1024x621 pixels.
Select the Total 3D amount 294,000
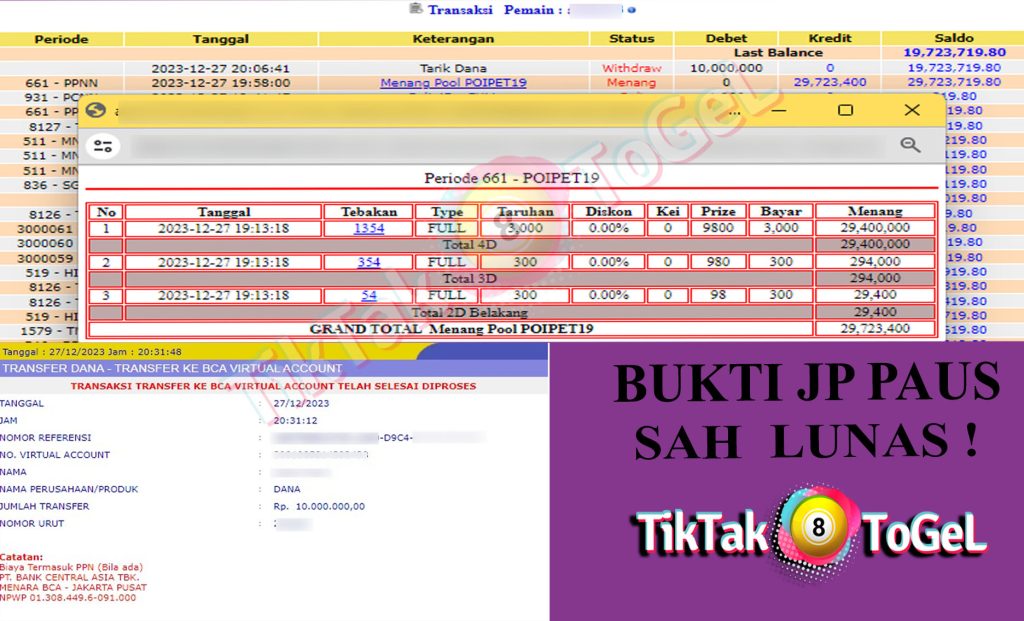pyautogui.click(x=875, y=278)
